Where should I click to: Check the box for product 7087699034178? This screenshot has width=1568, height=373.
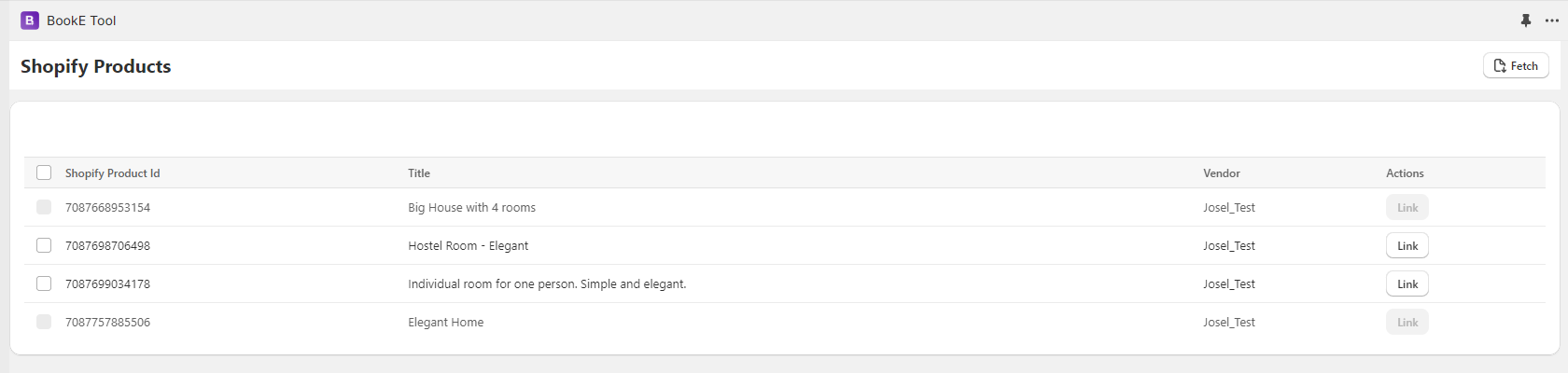click(x=44, y=283)
